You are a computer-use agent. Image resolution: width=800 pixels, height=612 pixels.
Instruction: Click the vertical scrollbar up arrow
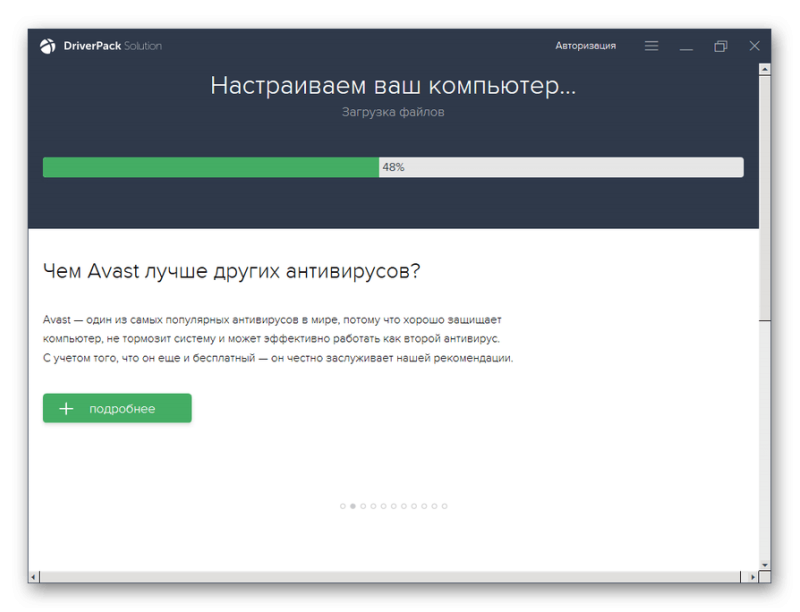click(x=764, y=69)
